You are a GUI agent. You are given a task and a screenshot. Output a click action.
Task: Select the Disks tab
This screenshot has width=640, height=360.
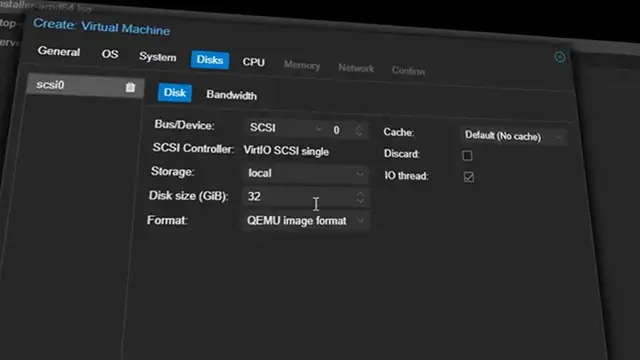click(210, 60)
